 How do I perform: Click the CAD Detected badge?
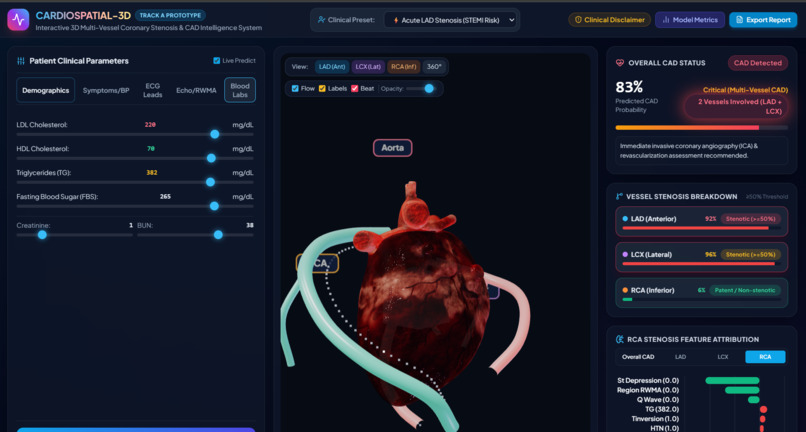[x=758, y=63]
